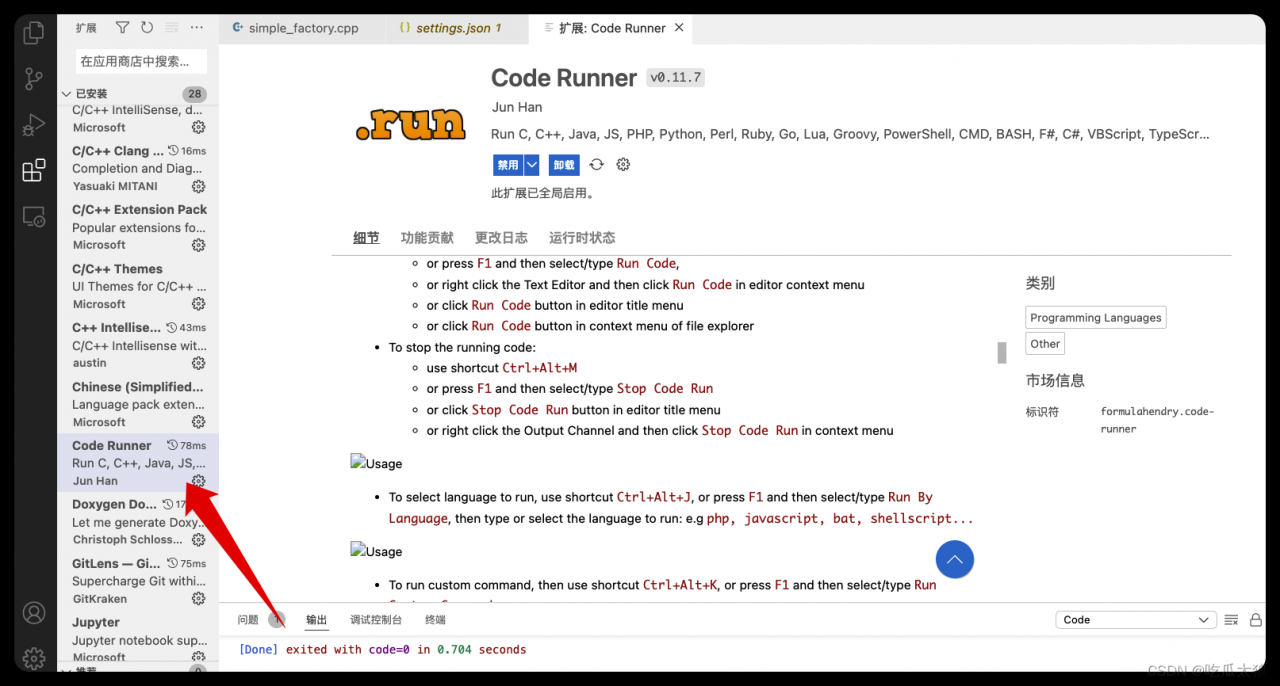Open the Run and Debug view

point(34,124)
